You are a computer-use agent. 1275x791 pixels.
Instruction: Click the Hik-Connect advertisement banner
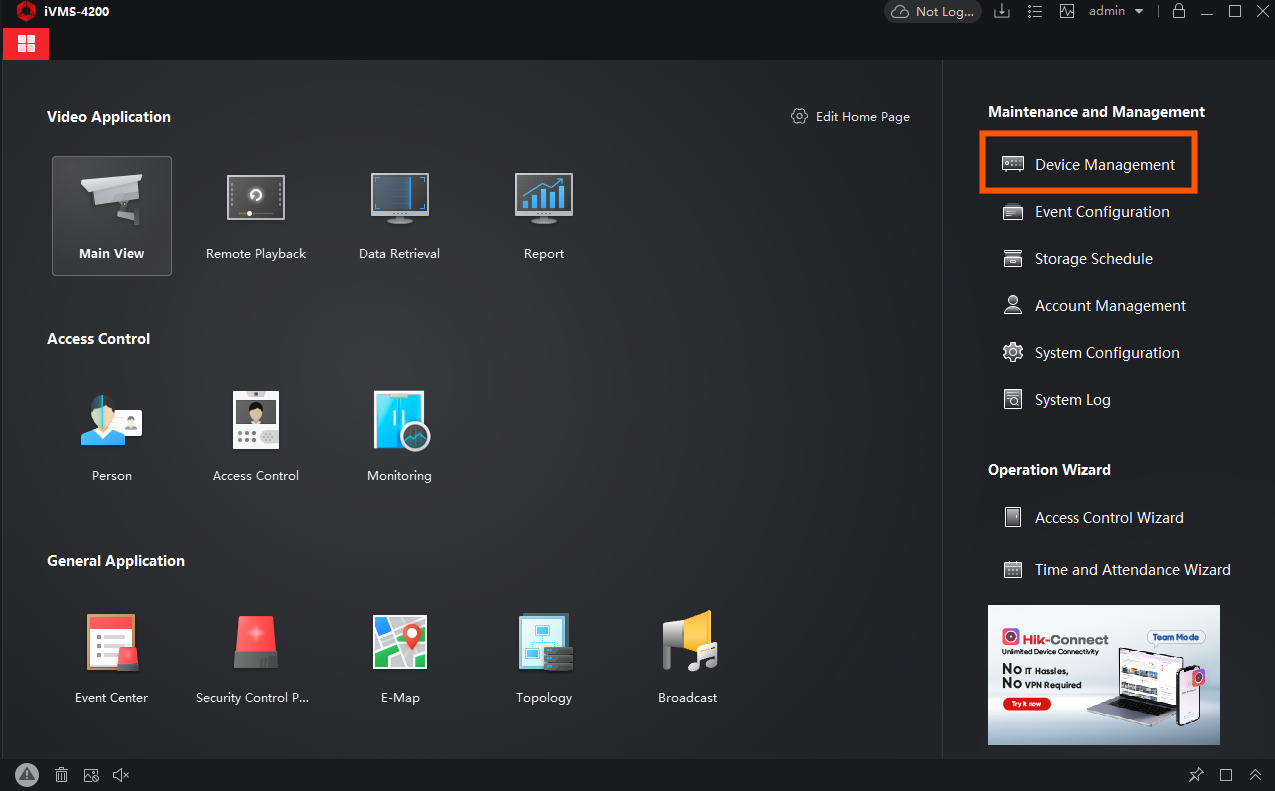coord(1104,675)
